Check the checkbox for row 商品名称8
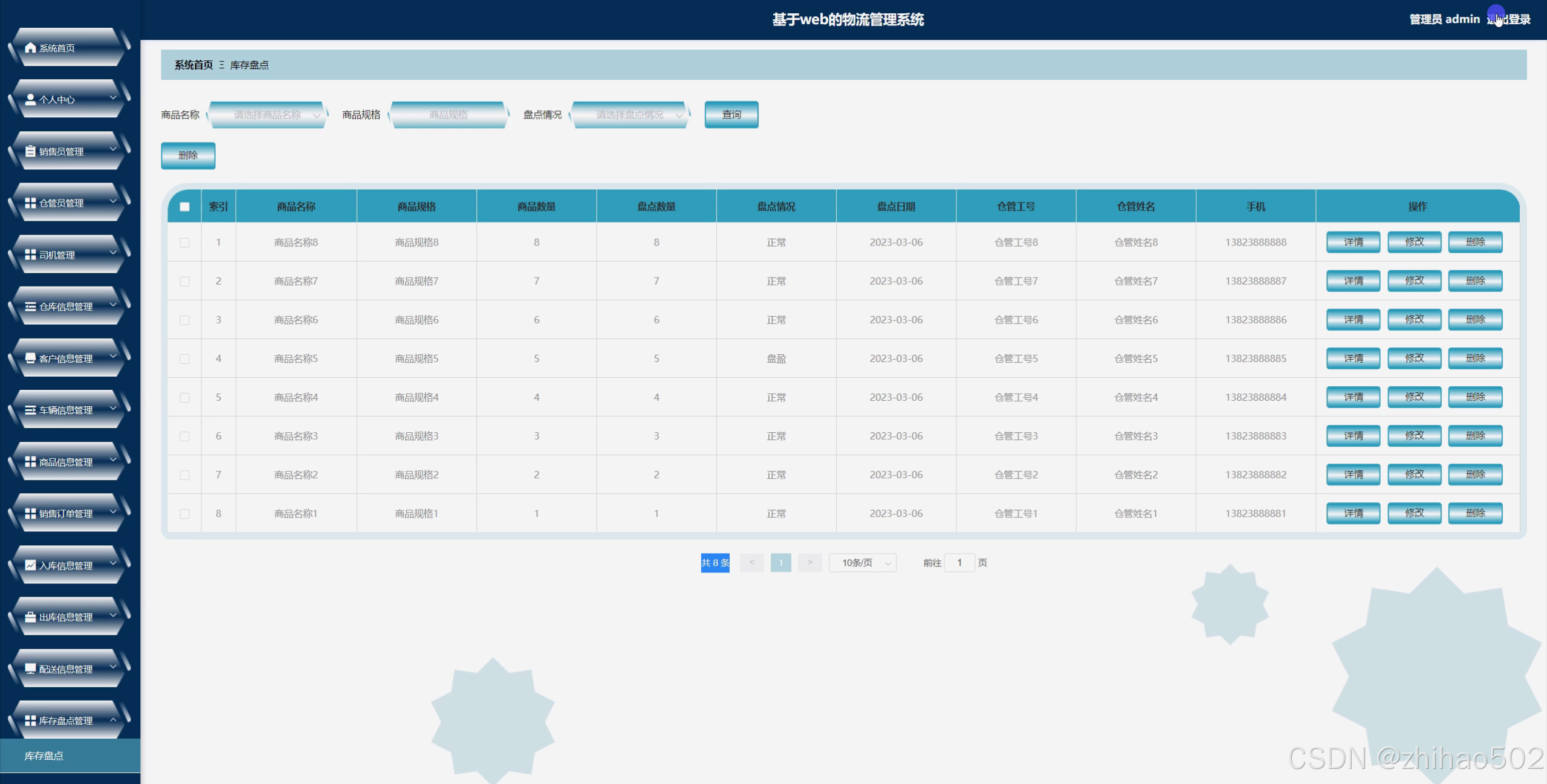The height and width of the screenshot is (784, 1547). click(x=184, y=242)
